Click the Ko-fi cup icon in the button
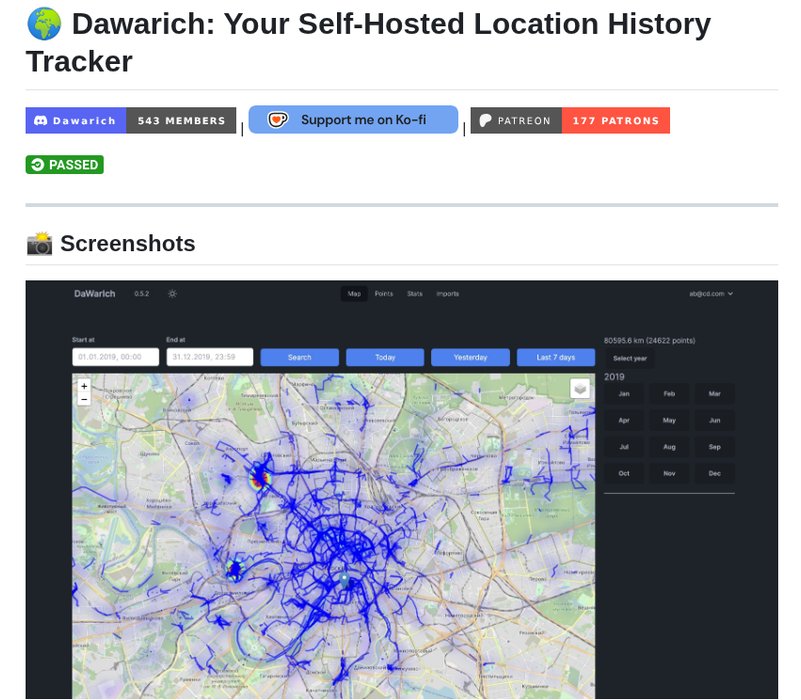801x700 pixels. point(278,120)
